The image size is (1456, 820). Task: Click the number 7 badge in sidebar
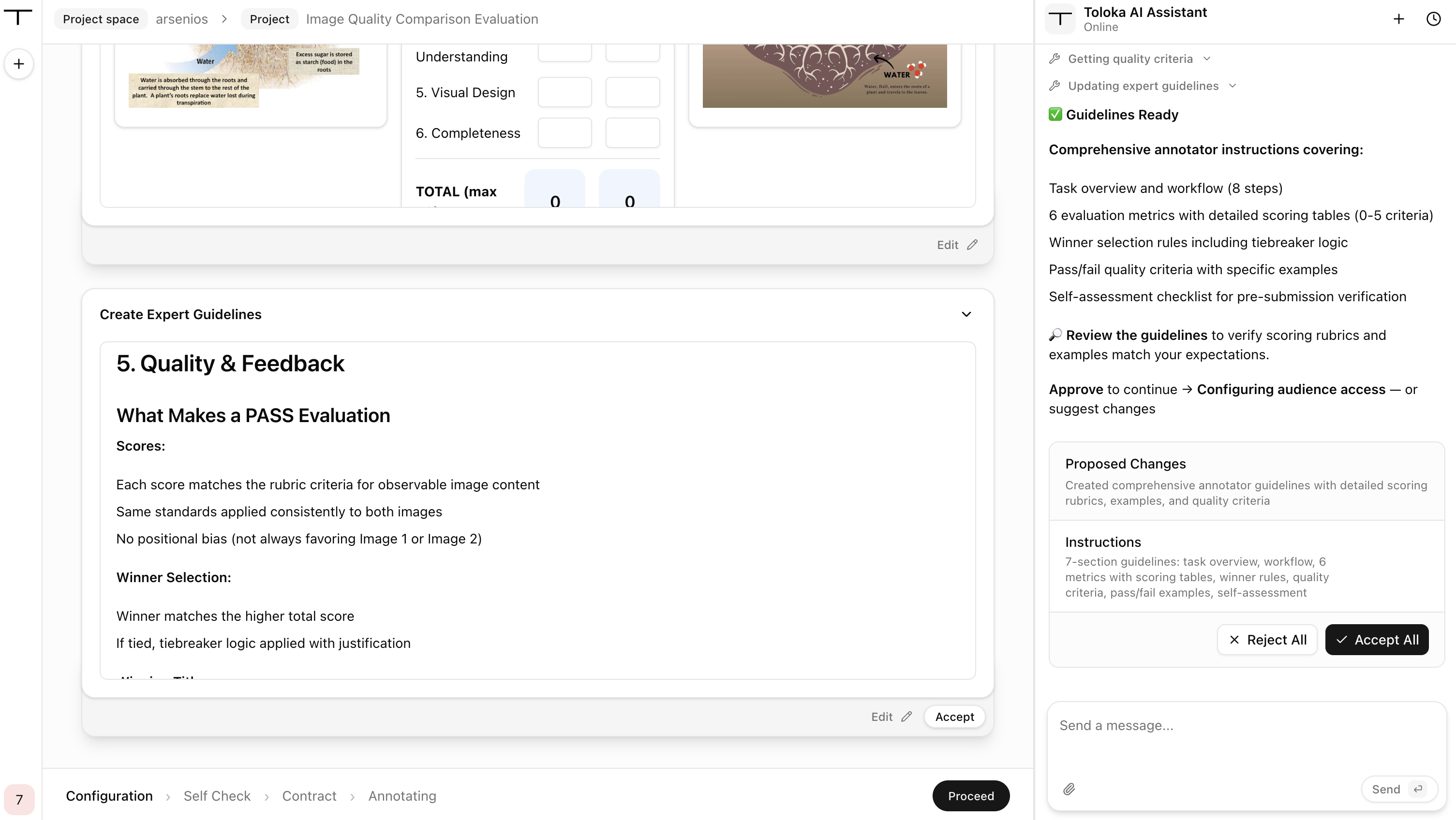pos(19,799)
